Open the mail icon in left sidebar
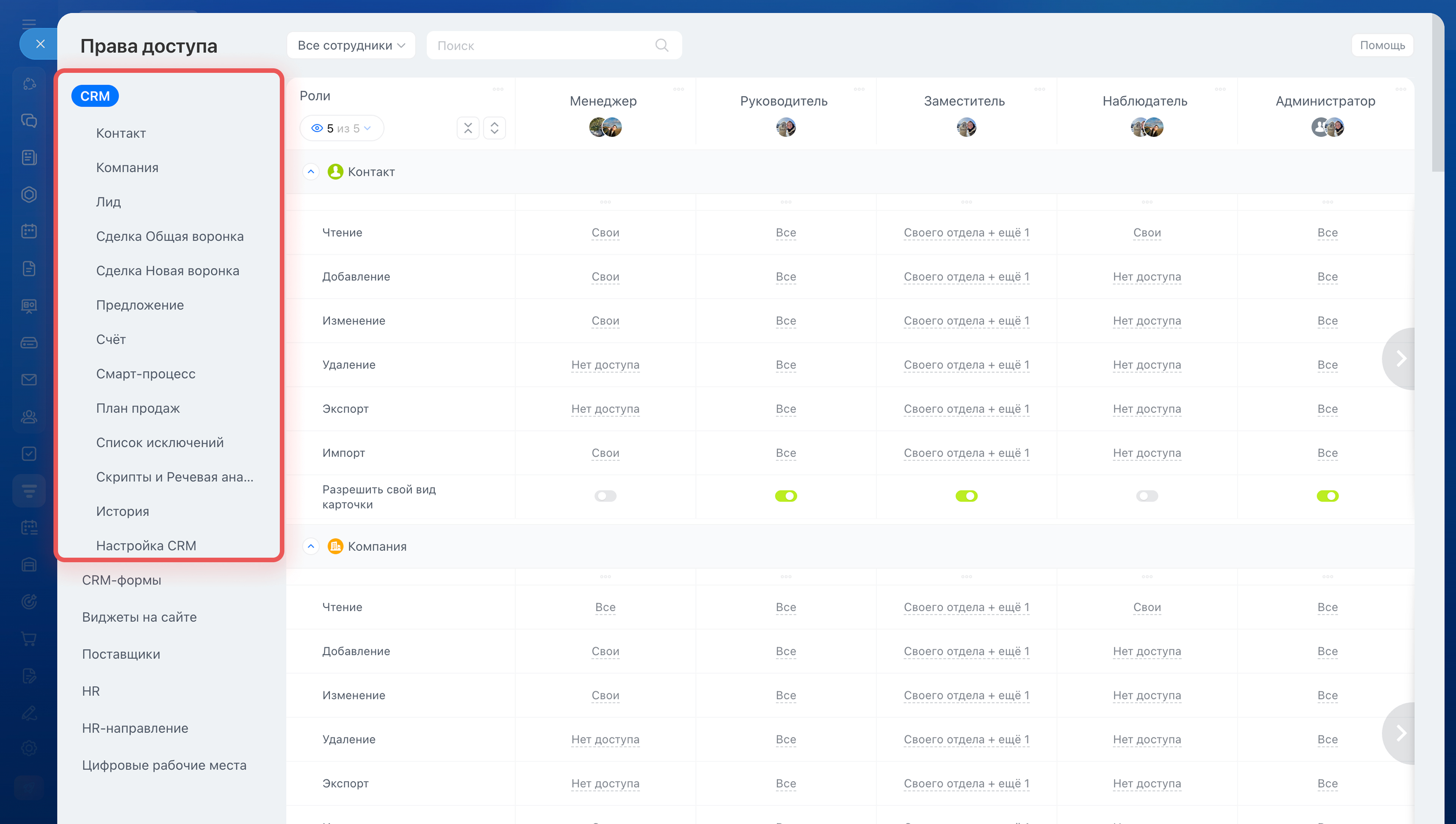This screenshot has height=824, width=1456. click(30, 379)
